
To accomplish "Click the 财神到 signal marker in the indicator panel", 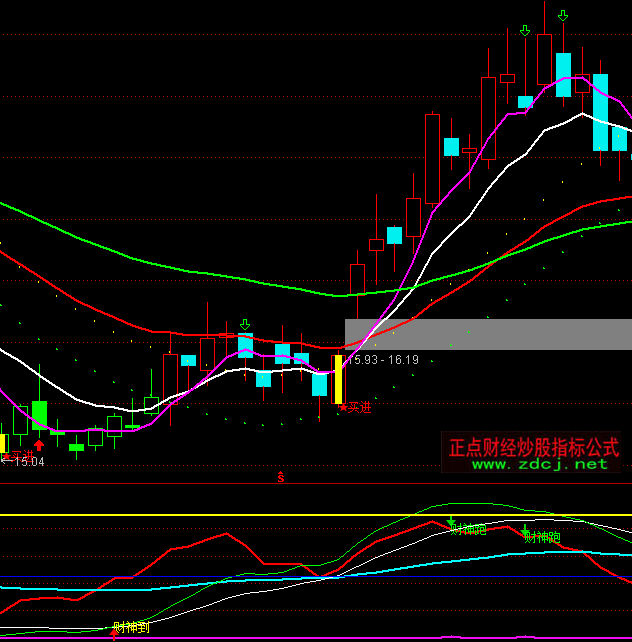I will click(130, 628).
